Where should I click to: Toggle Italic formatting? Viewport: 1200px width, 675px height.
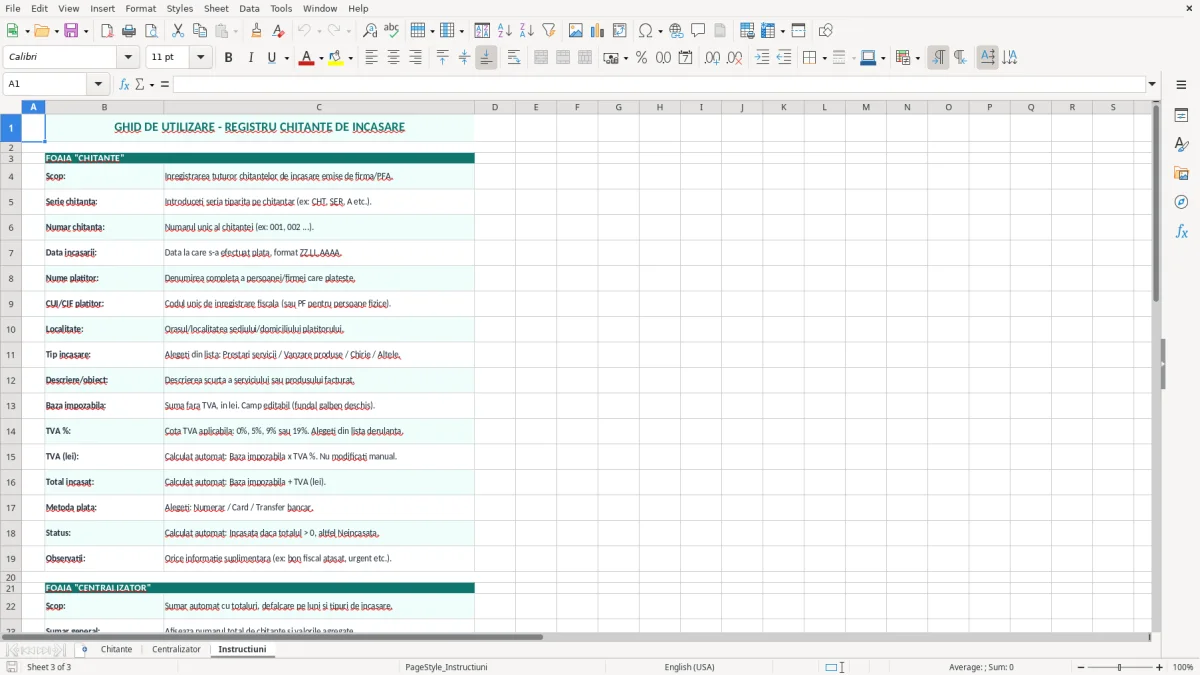[250, 58]
